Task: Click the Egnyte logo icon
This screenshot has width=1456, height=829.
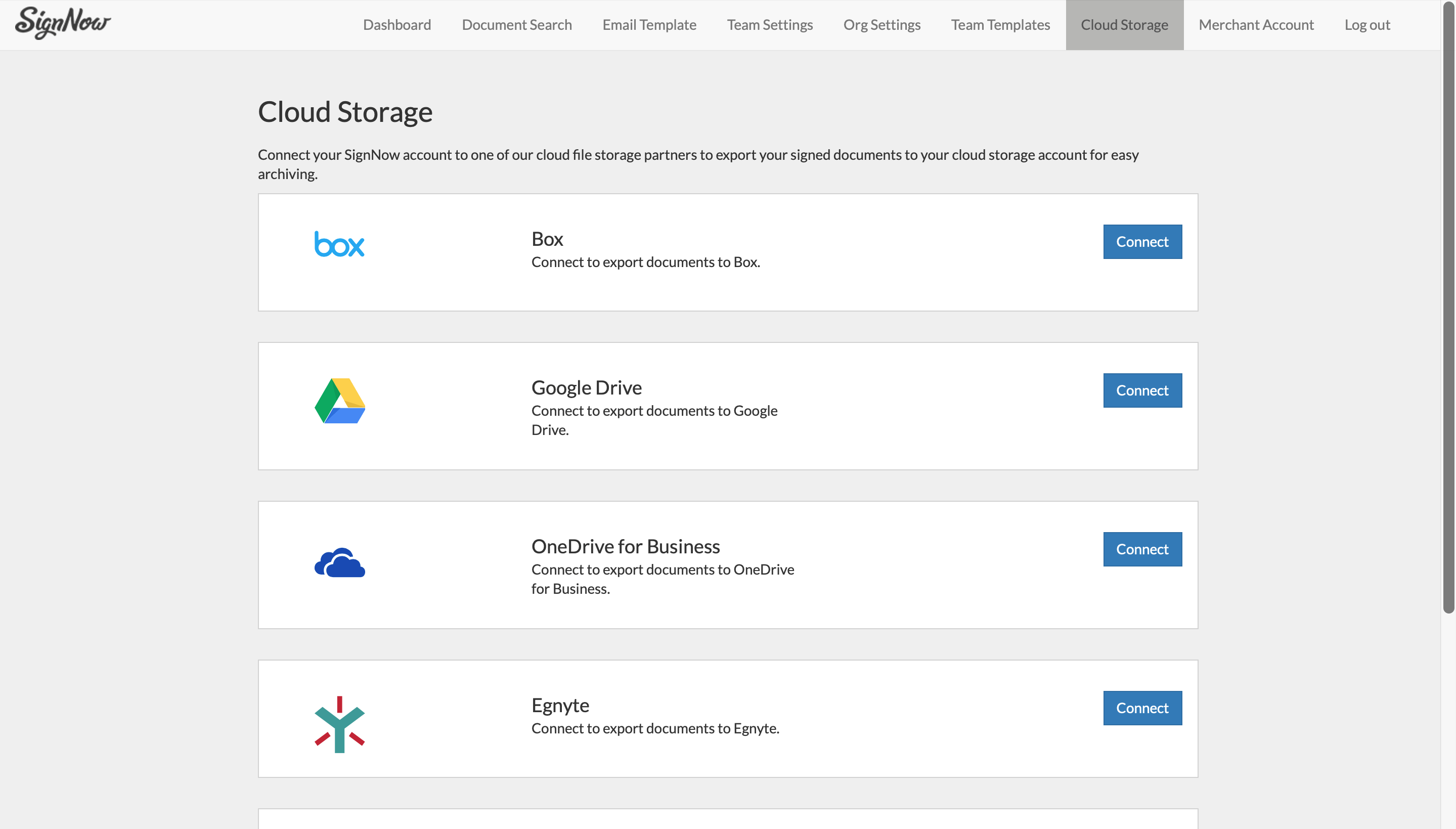Action: tap(340, 724)
